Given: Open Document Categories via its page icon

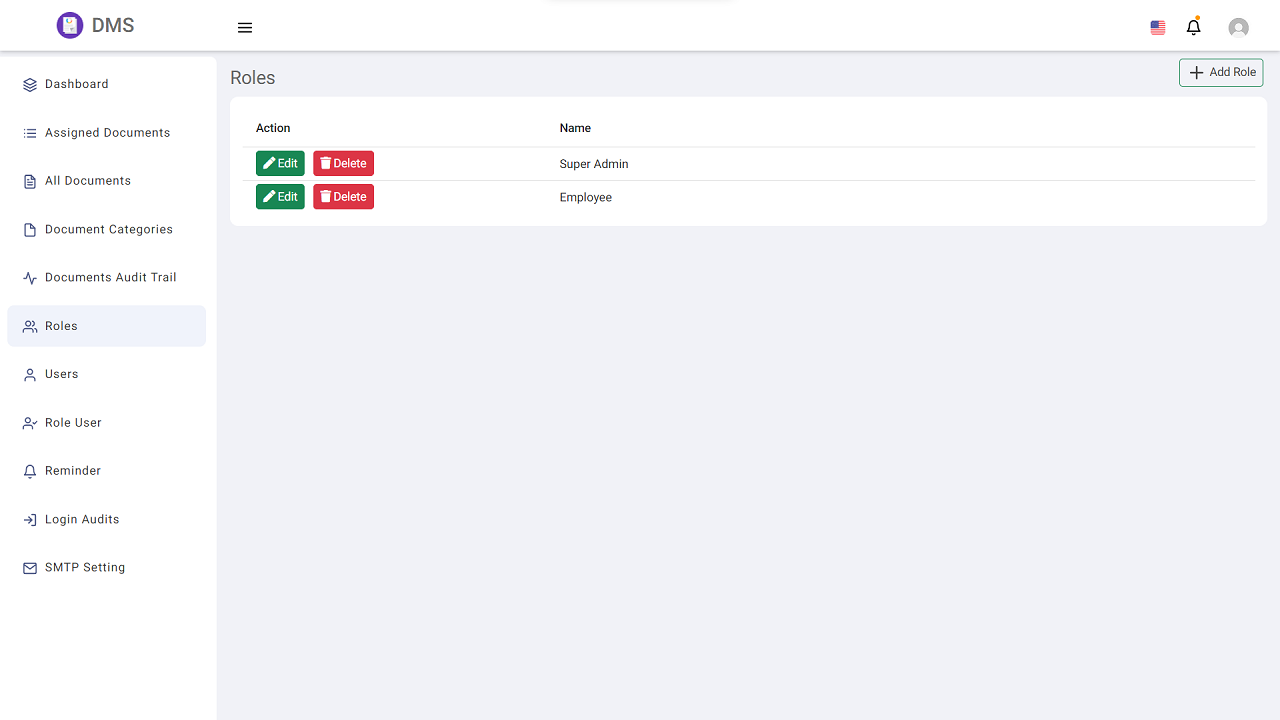Looking at the screenshot, I should [x=29, y=229].
